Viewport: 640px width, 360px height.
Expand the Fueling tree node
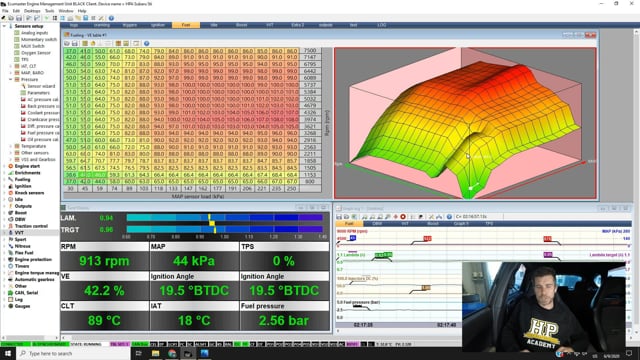click(x=4, y=179)
